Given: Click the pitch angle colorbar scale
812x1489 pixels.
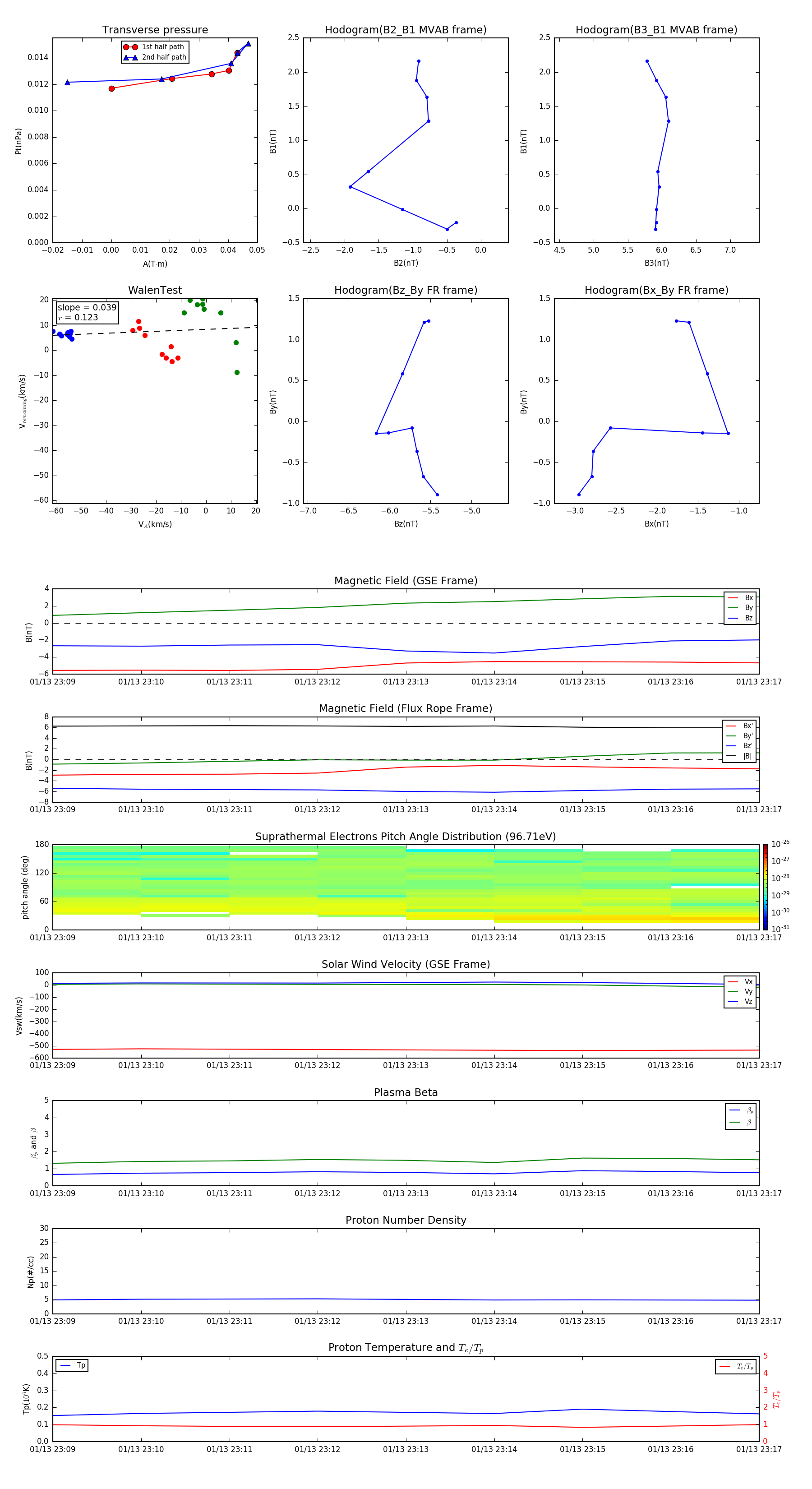Looking at the screenshot, I should 765,887.
